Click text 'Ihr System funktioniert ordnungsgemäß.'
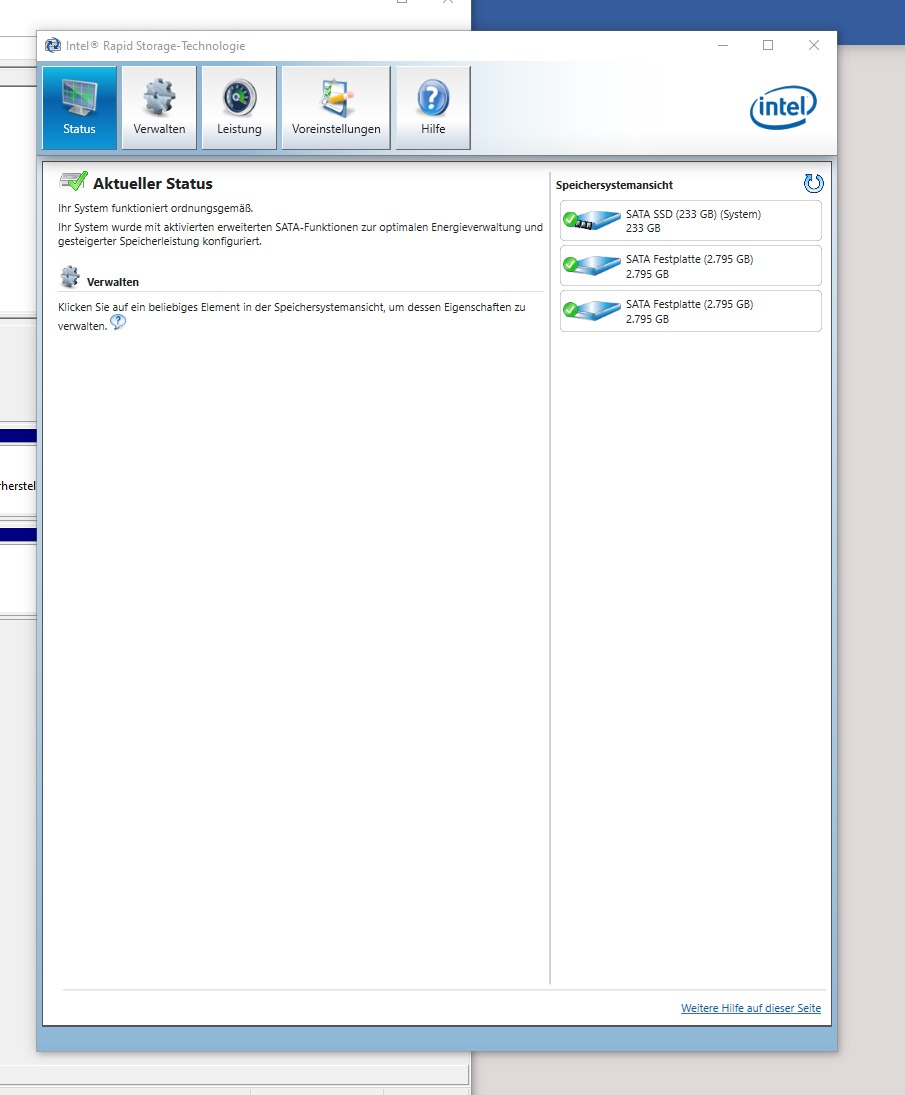 tap(156, 208)
